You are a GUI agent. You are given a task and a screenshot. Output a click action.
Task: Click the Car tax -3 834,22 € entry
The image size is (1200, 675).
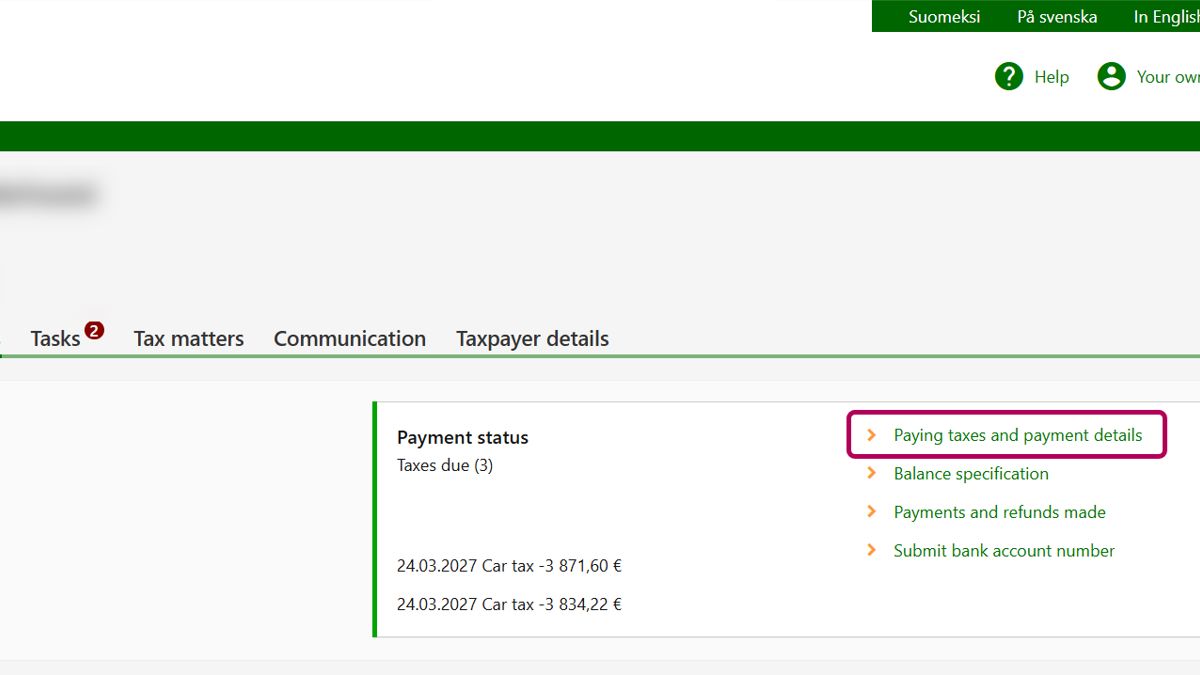coord(509,604)
